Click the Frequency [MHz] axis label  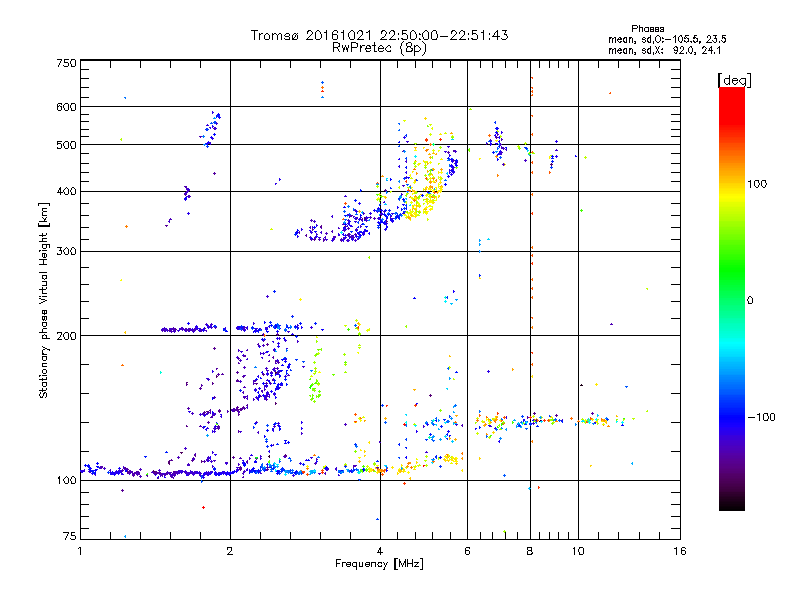pyautogui.click(x=379, y=566)
